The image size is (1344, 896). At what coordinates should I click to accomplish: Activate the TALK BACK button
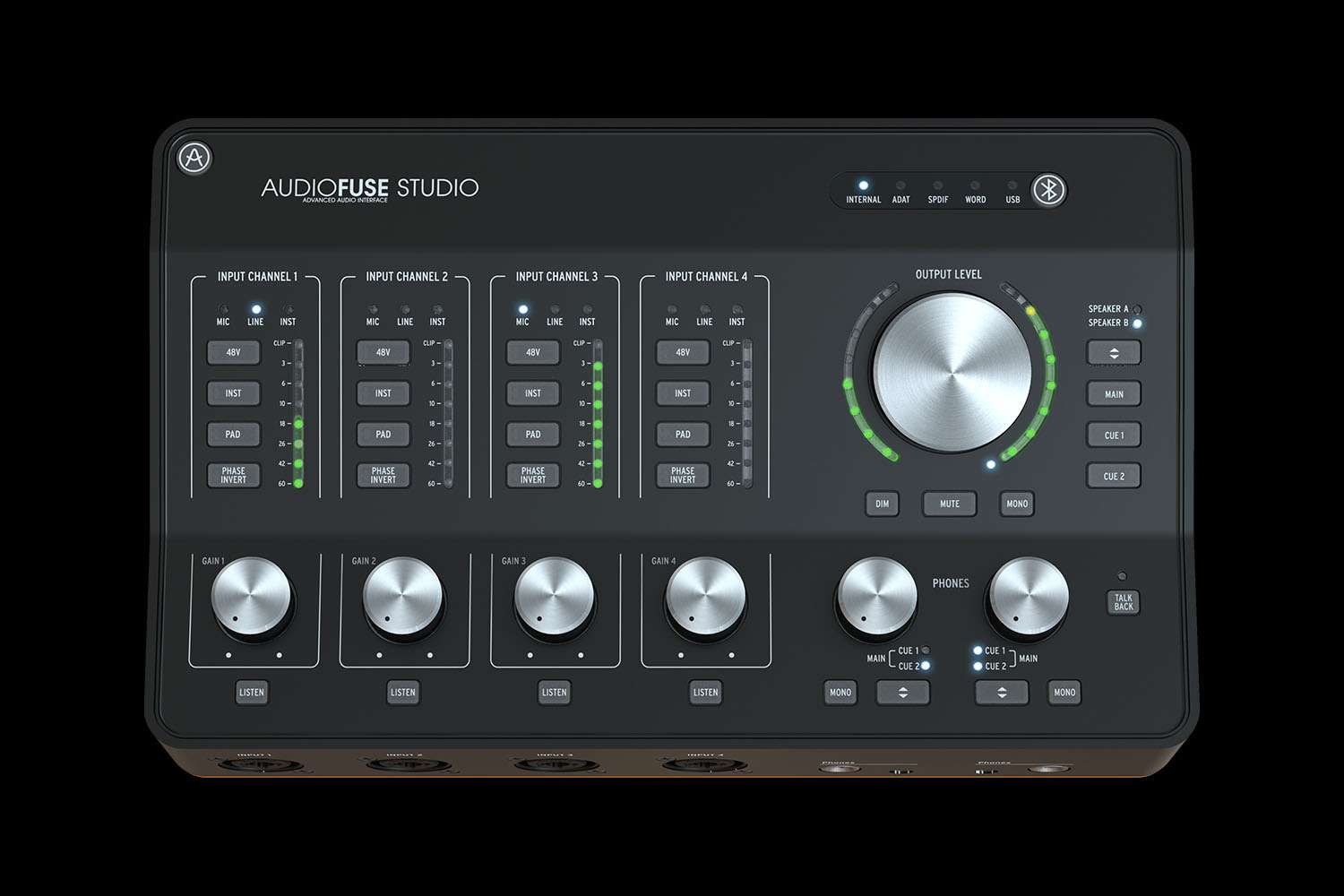[x=1123, y=602]
